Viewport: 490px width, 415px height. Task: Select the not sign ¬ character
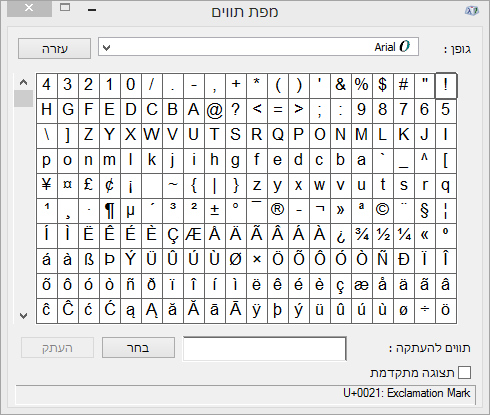[x=320, y=211]
